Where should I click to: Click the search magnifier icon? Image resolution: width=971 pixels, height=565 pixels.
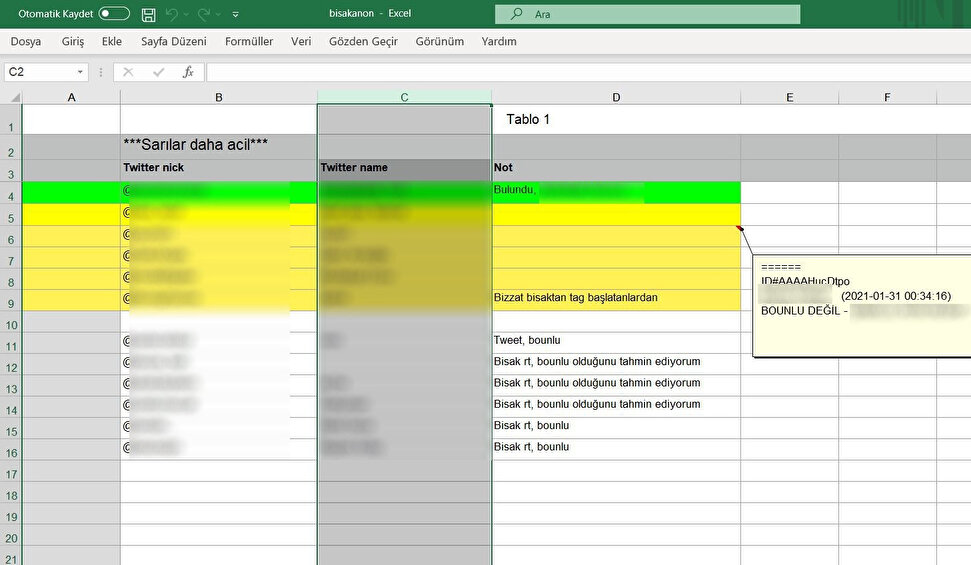[x=516, y=15]
